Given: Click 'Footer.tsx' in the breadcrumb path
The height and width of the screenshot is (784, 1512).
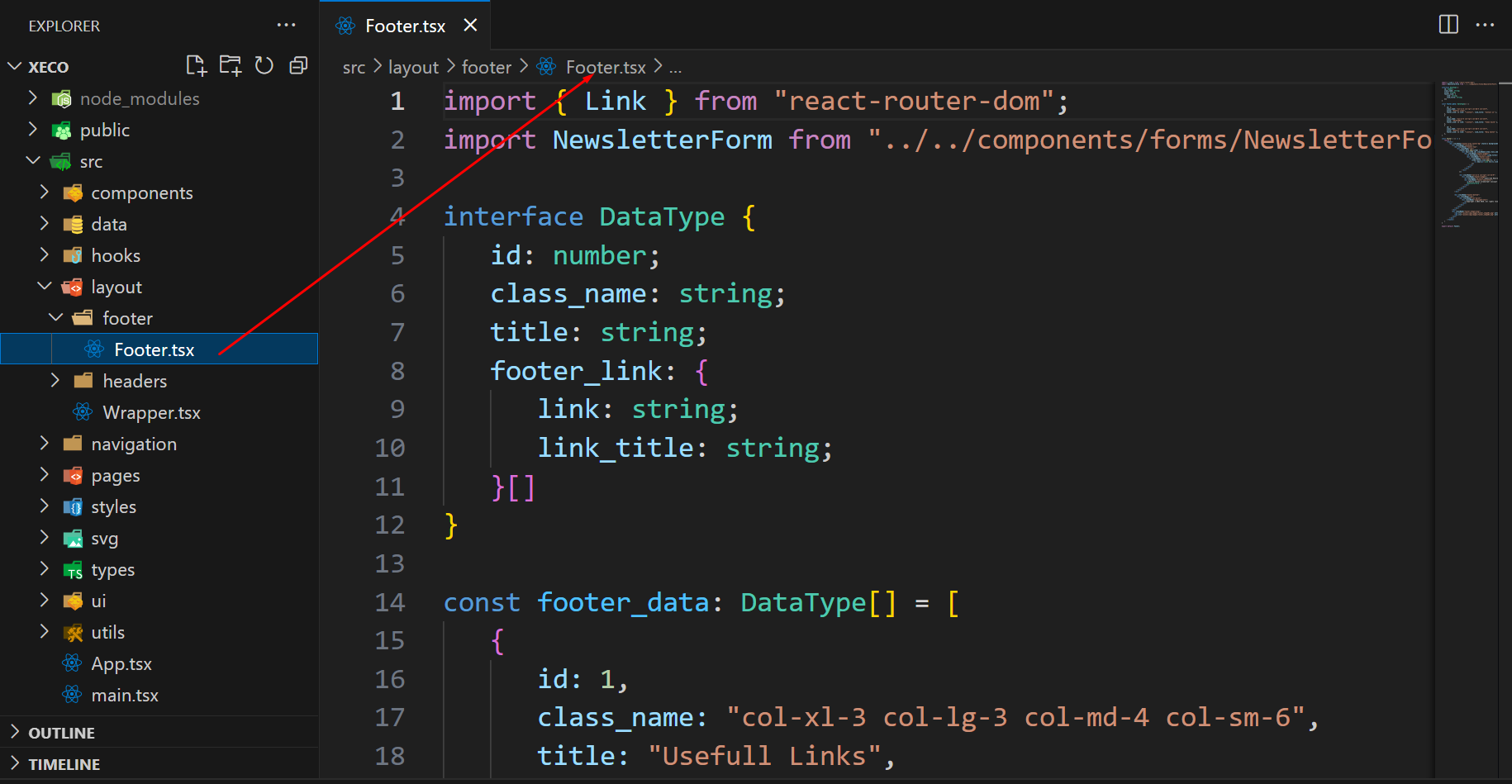Looking at the screenshot, I should pyautogui.click(x=606, y=68).
